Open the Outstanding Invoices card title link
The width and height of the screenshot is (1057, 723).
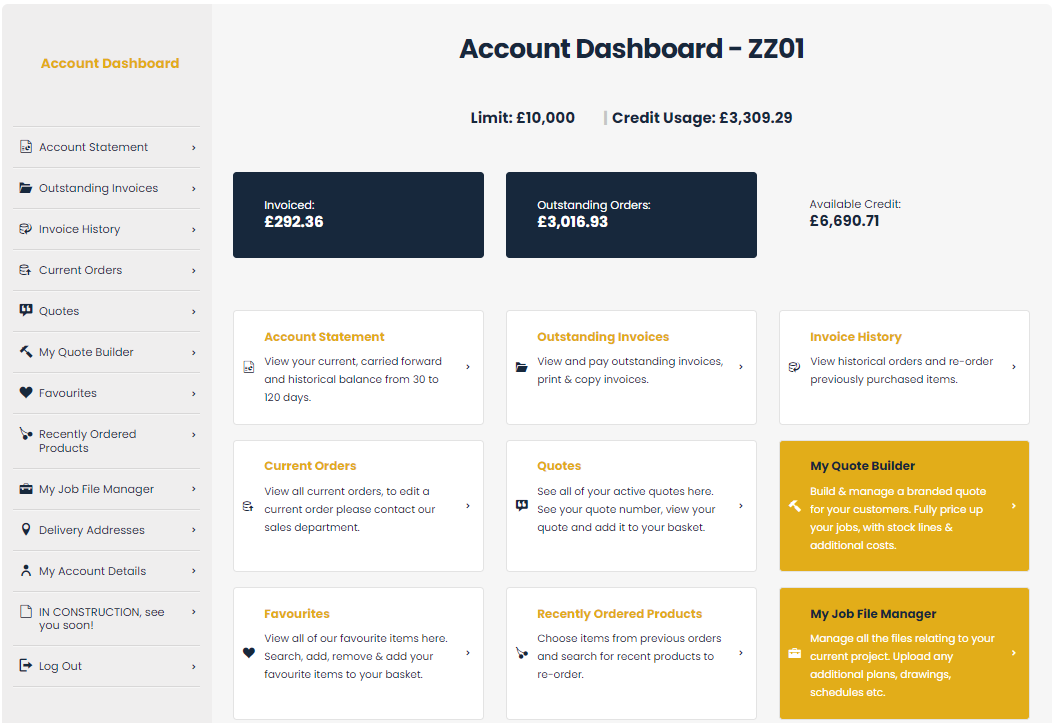pos(603,337)
